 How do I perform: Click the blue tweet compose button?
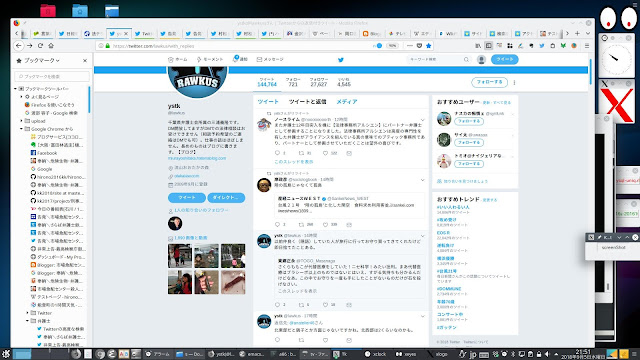point(504,60)
